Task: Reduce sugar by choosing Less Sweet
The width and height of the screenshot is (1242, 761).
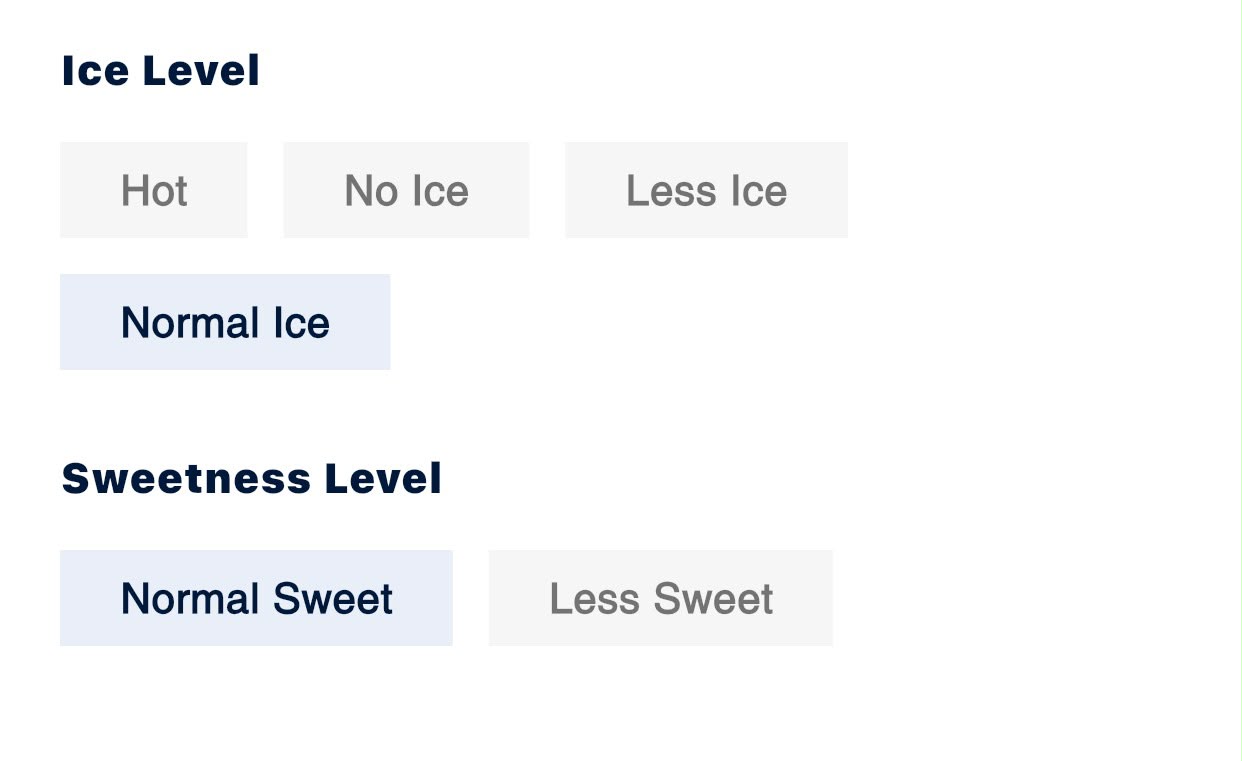Action: pos(661,598)
